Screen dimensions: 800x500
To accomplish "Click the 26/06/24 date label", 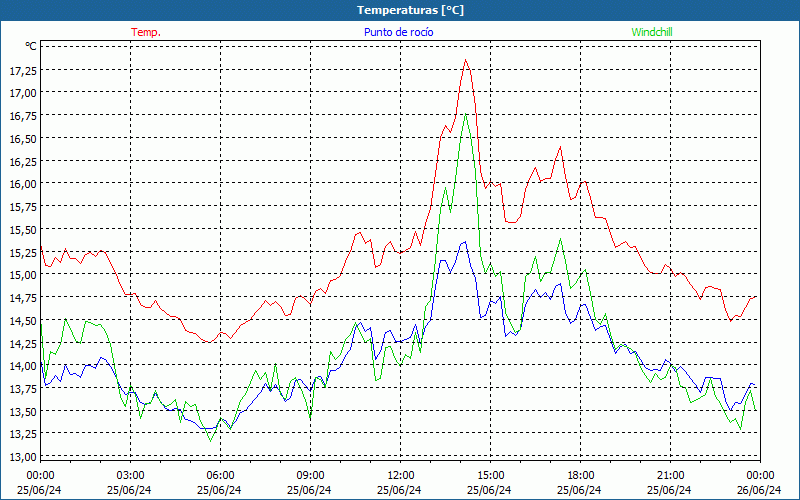I will 760,490.
